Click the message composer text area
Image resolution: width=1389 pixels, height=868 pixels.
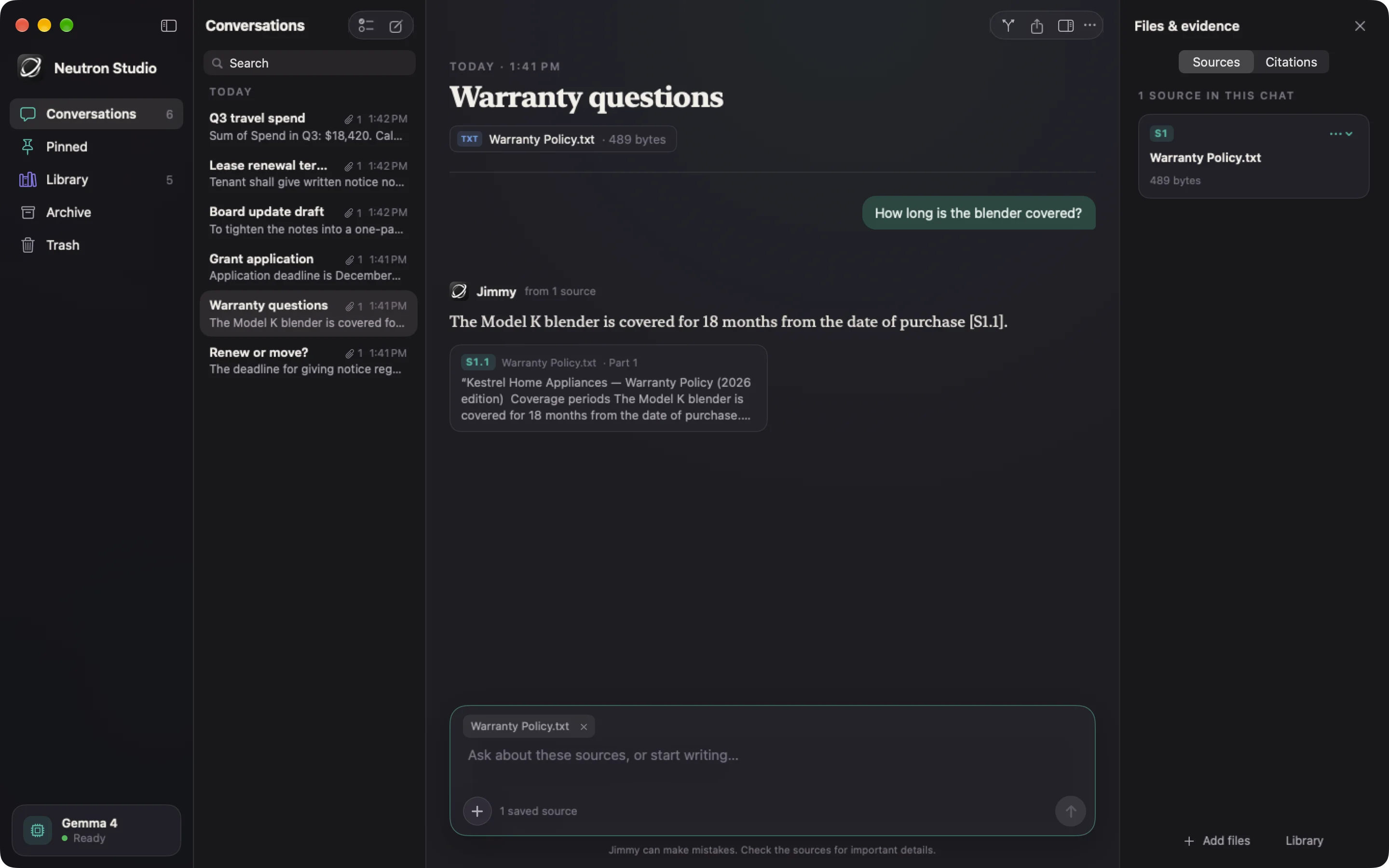tap(772, 756)
